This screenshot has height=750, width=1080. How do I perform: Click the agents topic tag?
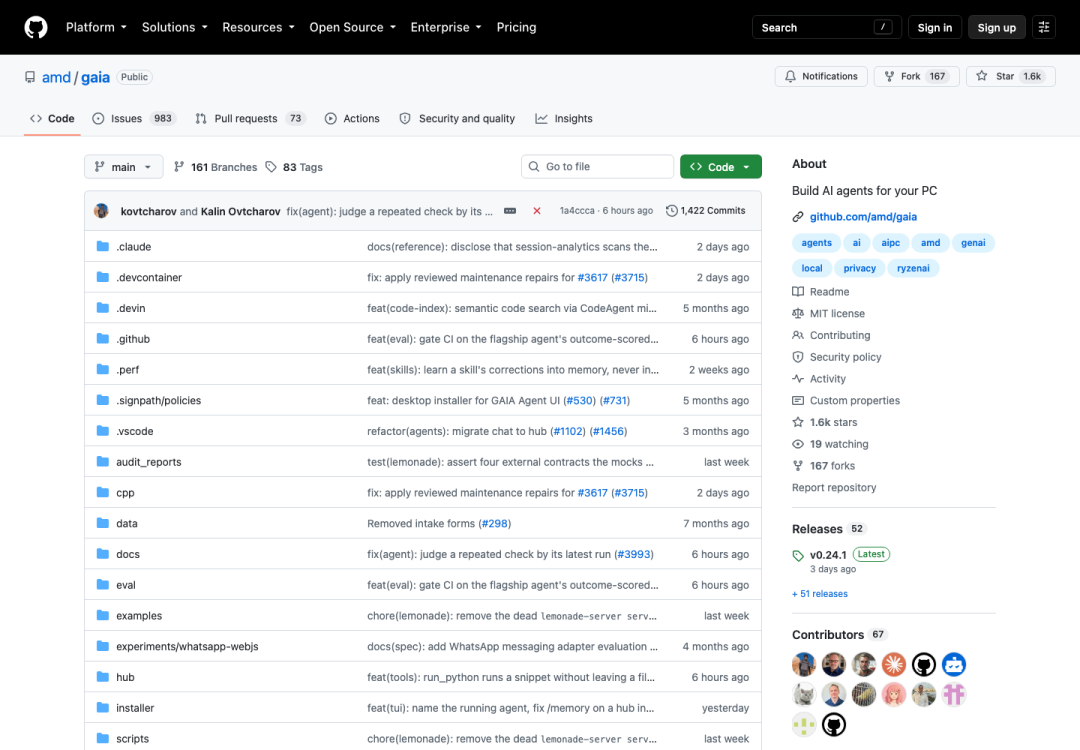coord(816,243)
